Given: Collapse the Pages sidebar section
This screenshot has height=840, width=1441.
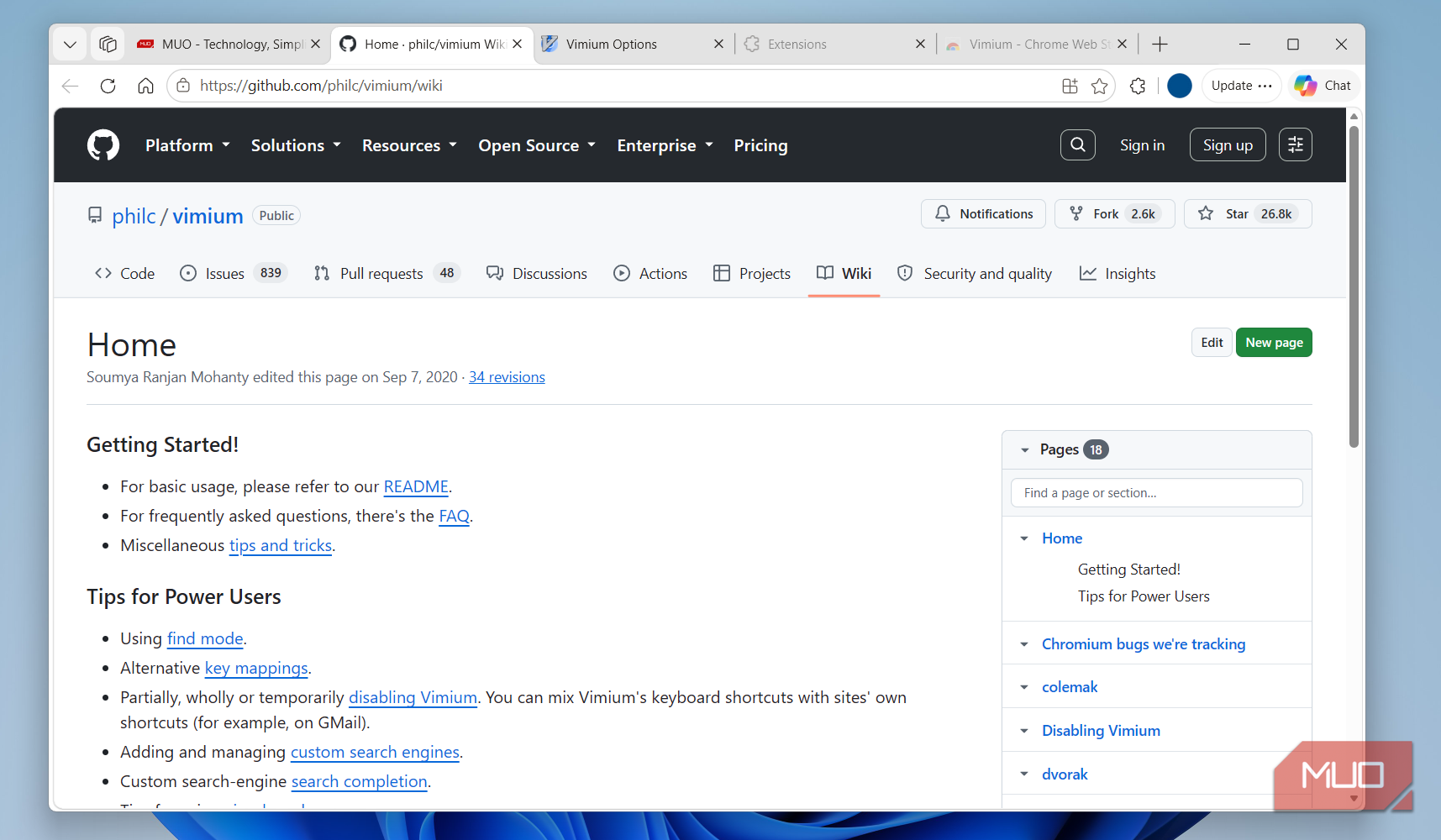Looking at the screenshot, I should pyautogui.click(x=1025, y=450).
